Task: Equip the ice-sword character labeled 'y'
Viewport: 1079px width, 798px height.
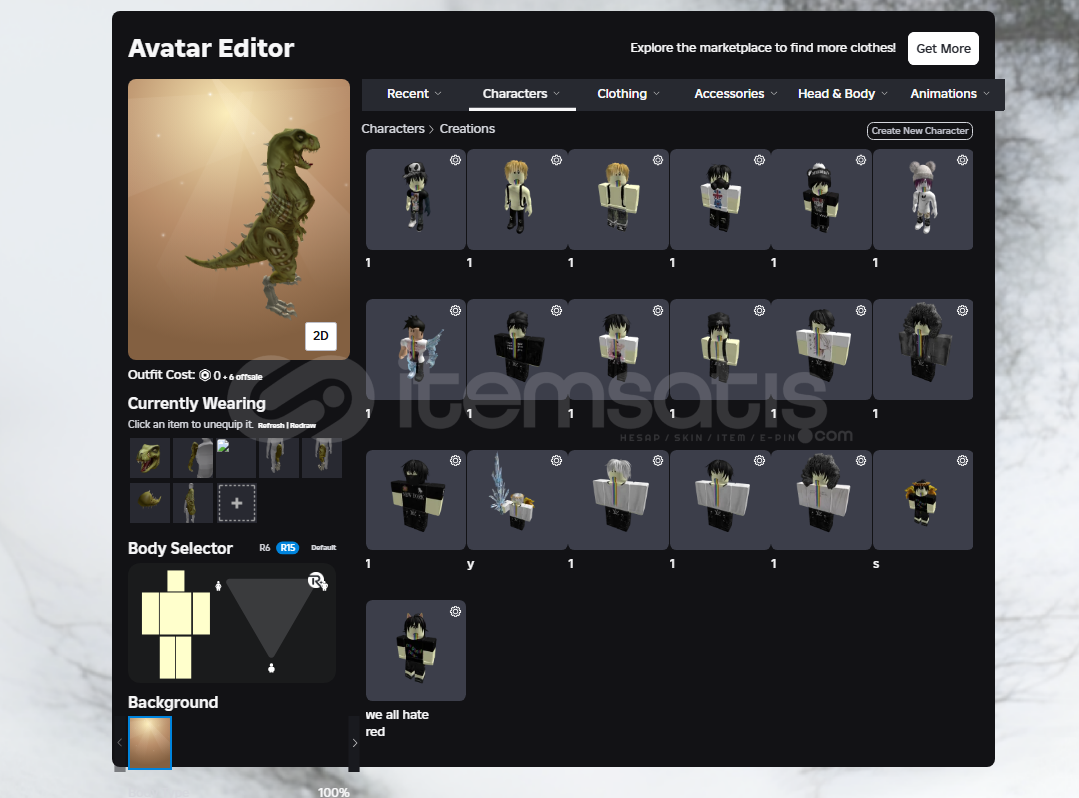Action: (517, 500)
